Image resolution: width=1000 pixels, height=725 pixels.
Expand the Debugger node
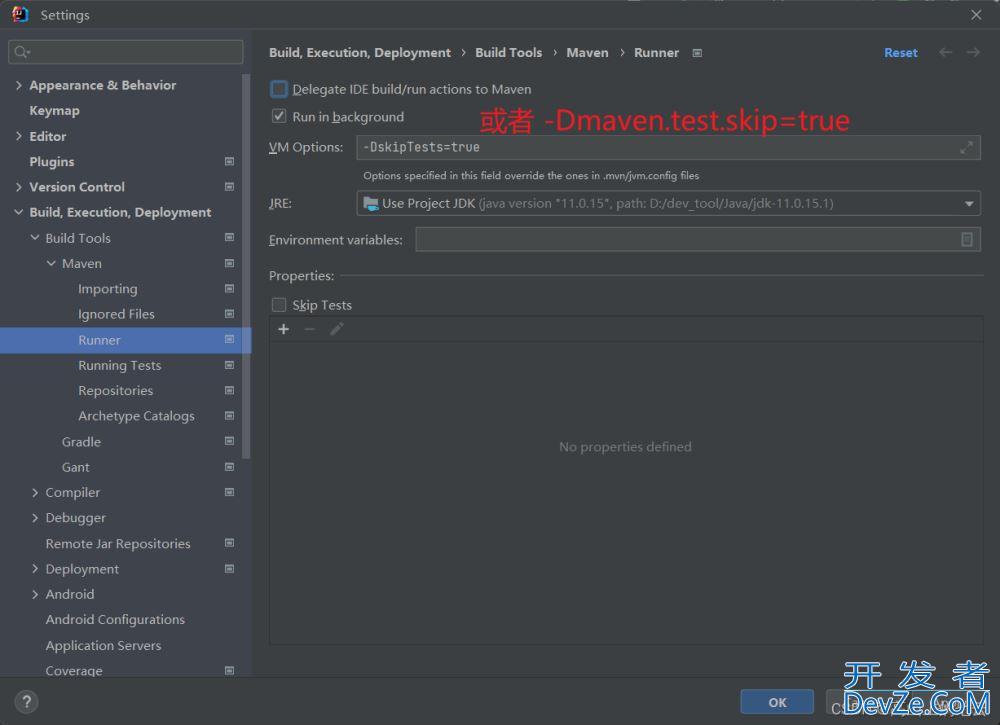34,518
